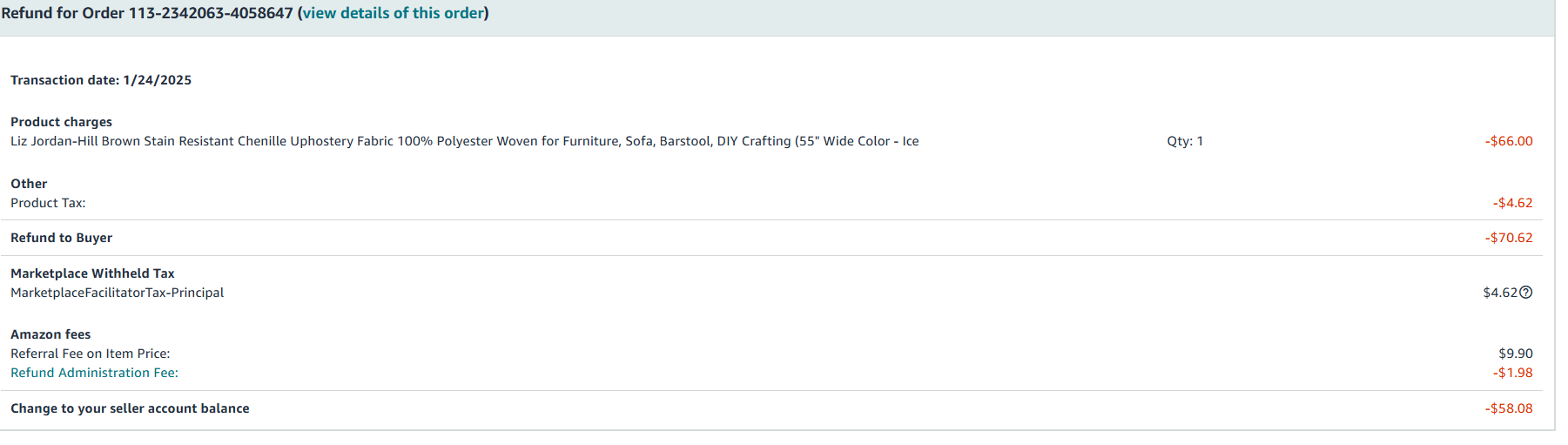1568x445 pixels.
Task: Click the Refund to Buyer -$70.62 total
Action: (1509, 238)
